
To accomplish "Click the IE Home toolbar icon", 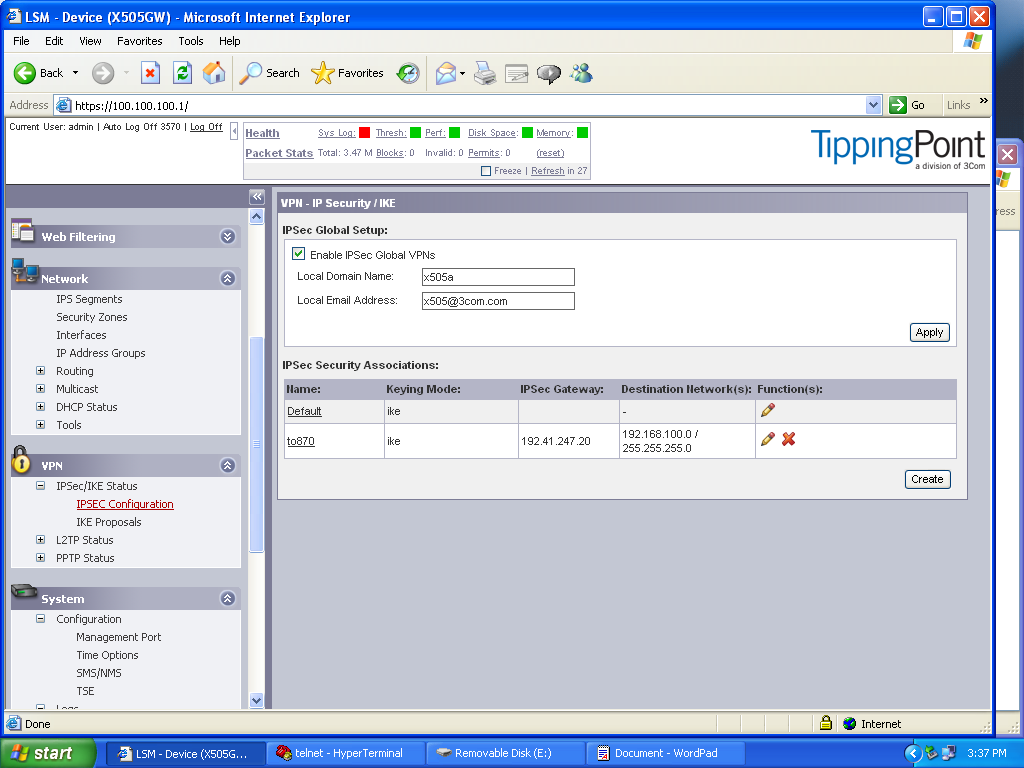I will point(213,73).
